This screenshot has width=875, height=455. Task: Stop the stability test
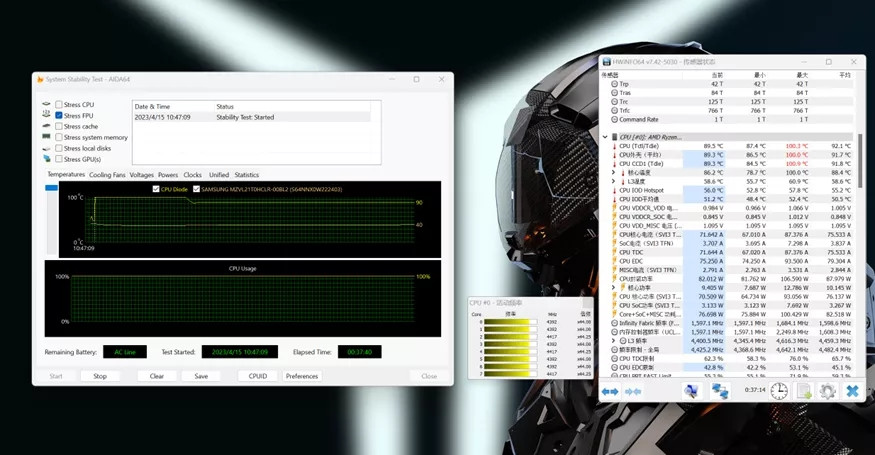[100, 376]
